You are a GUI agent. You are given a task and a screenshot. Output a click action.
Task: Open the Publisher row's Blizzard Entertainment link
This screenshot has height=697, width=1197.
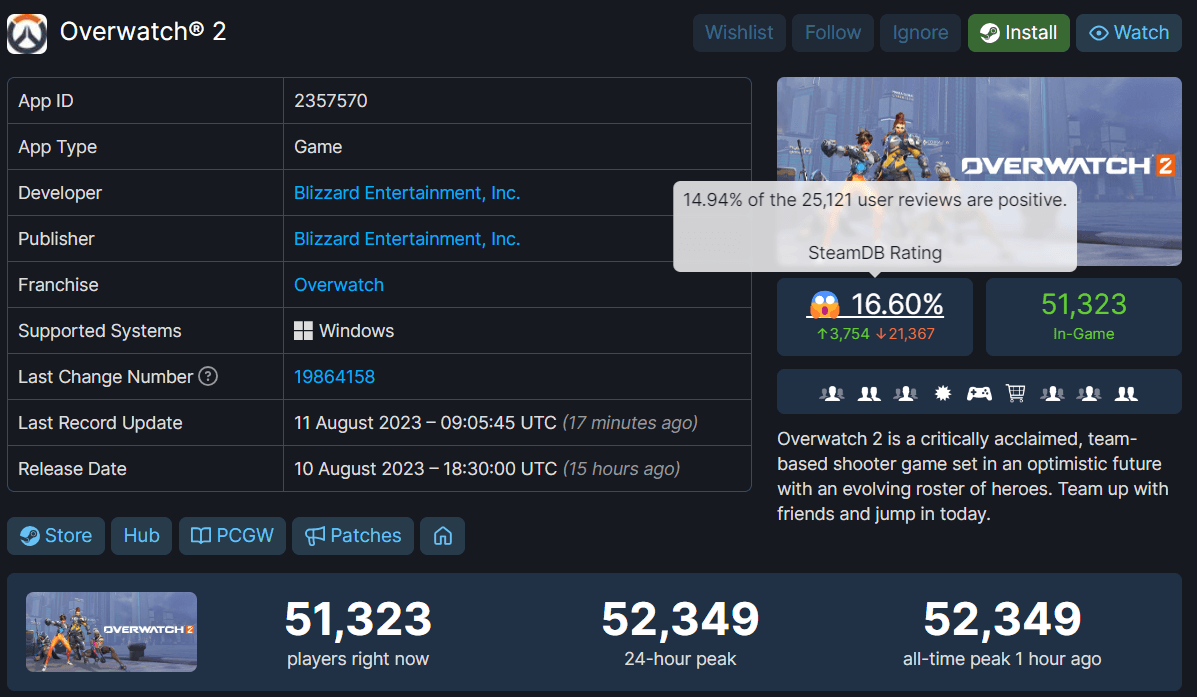point(407,239)
